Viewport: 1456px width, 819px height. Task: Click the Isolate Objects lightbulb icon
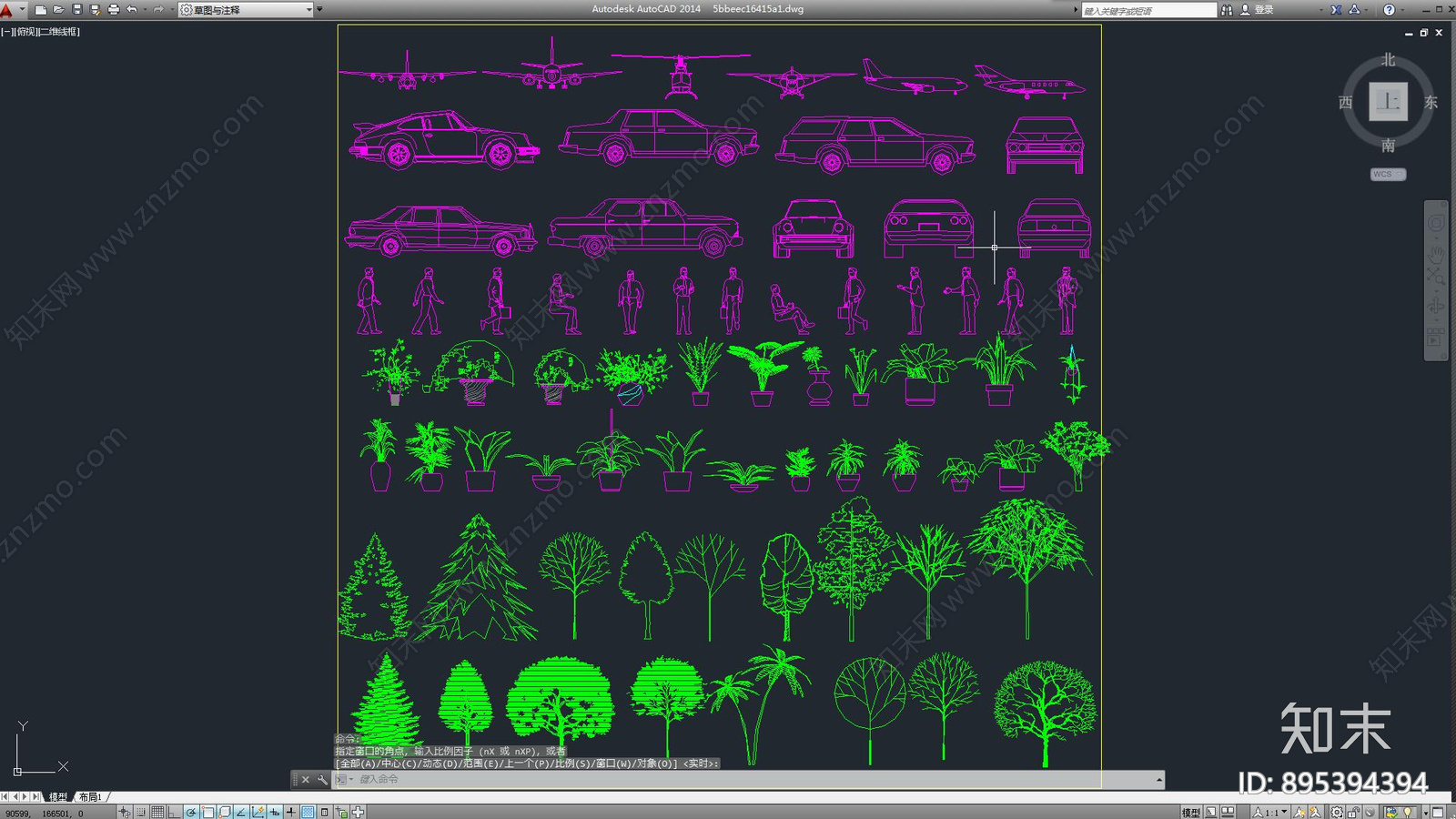point(1407,812)
